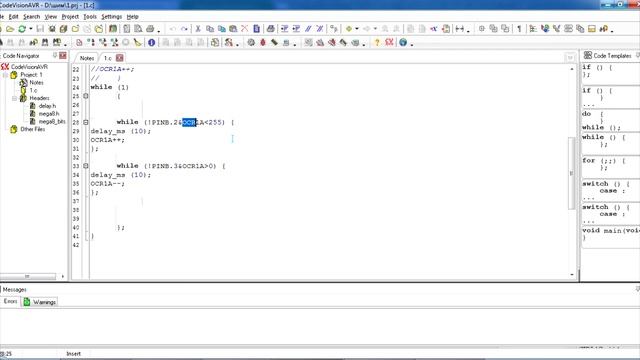
Task: Click the editor vertical scrollbar thumb
Action: pyautogui.click(x=571, y=173)
